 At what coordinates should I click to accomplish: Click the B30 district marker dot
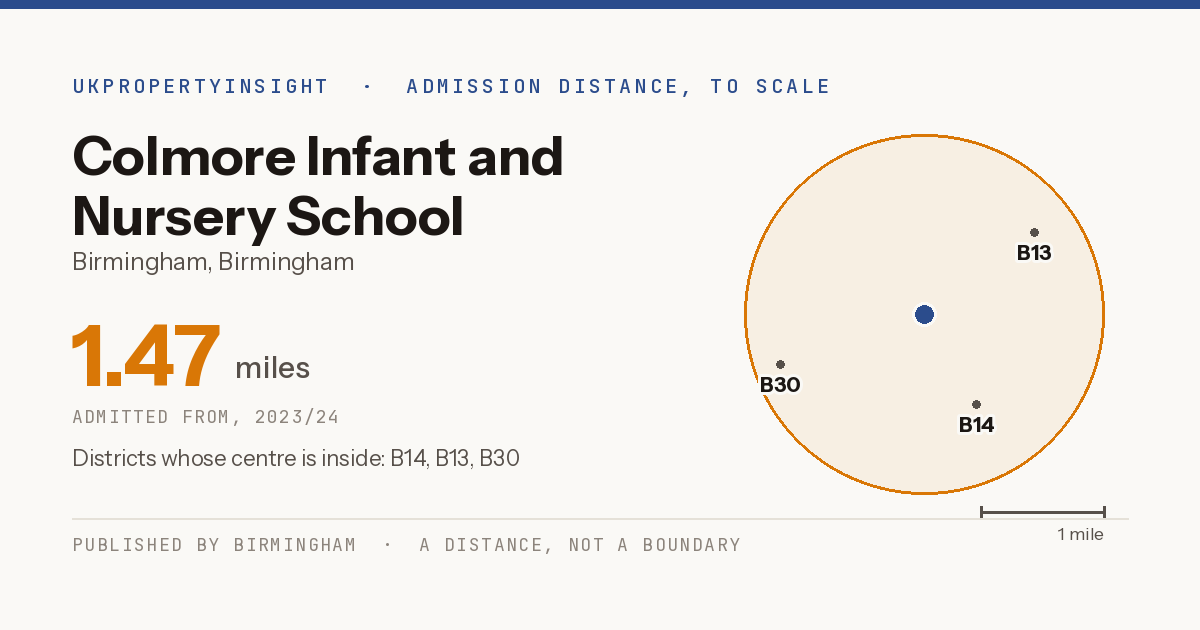point(780,365)
